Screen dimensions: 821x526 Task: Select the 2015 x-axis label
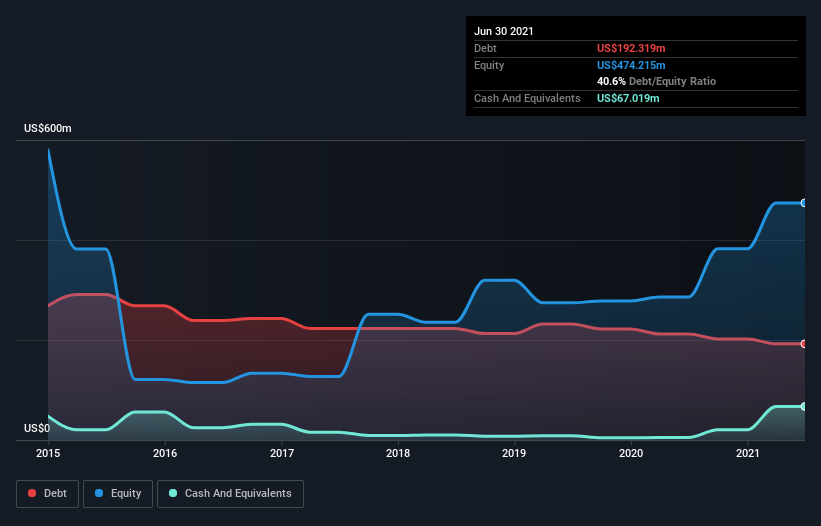48,453
